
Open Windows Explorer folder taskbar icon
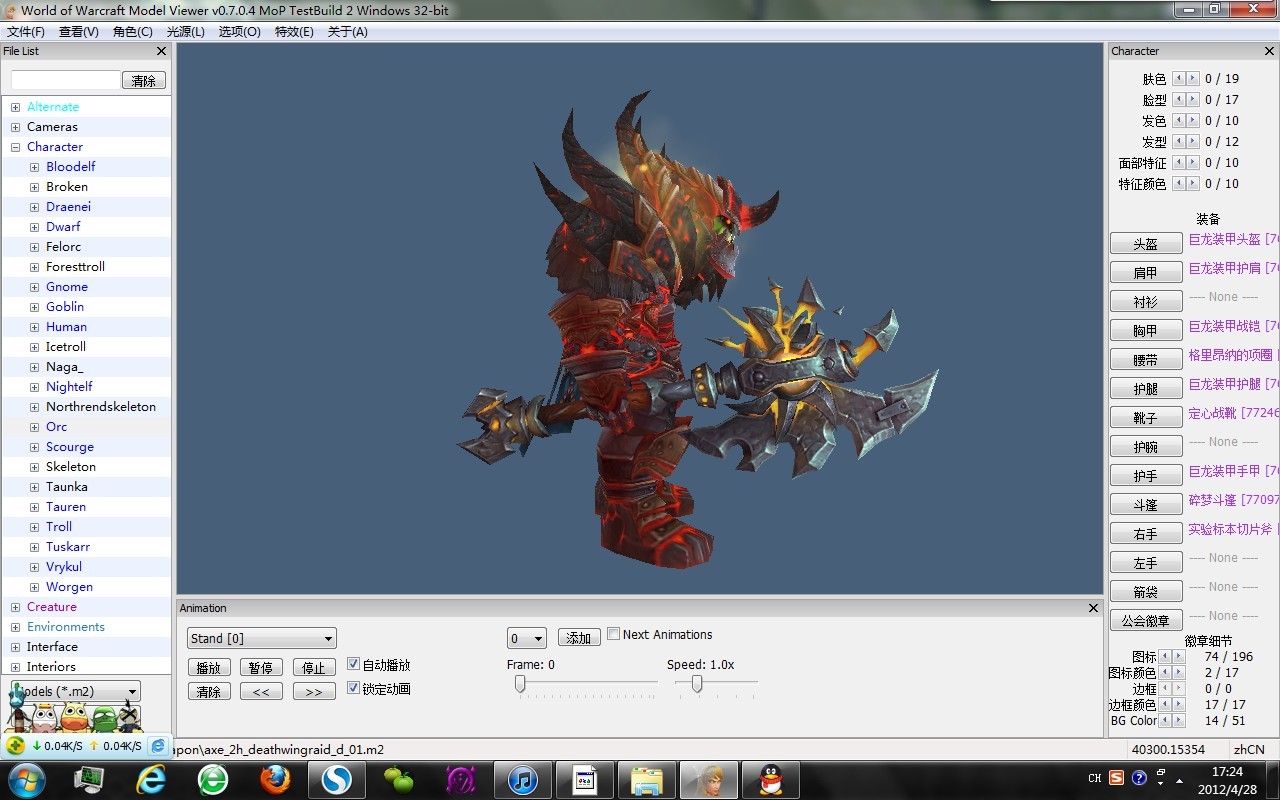[647, 779]
